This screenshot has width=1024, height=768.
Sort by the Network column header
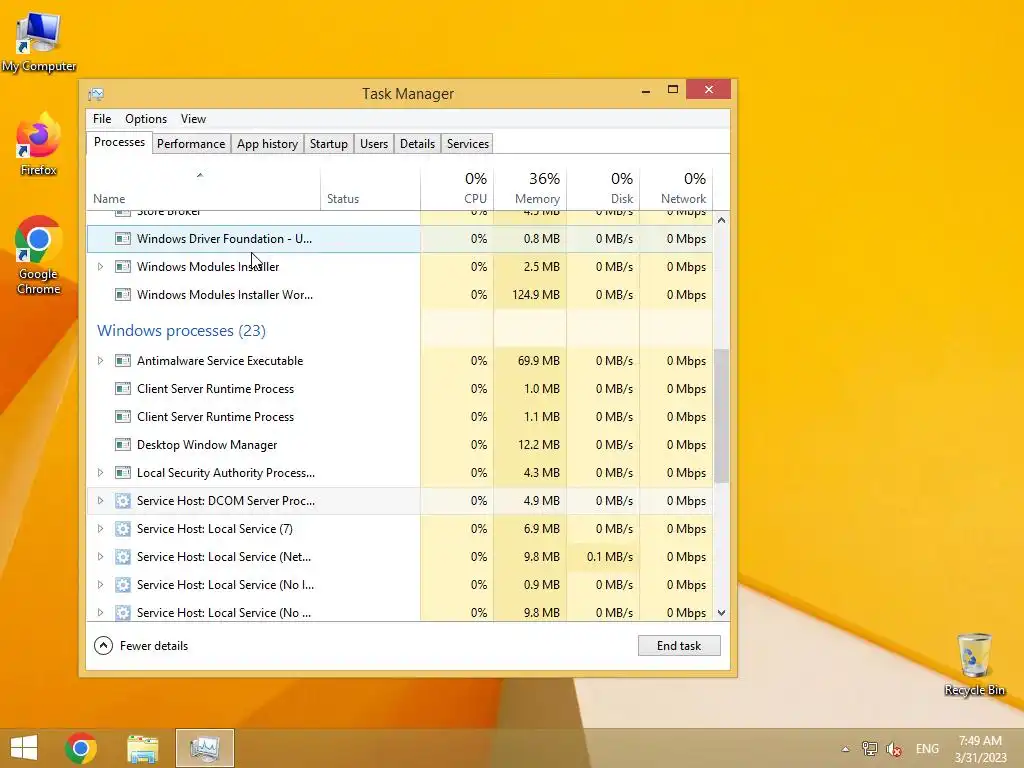tap(676, 189)
